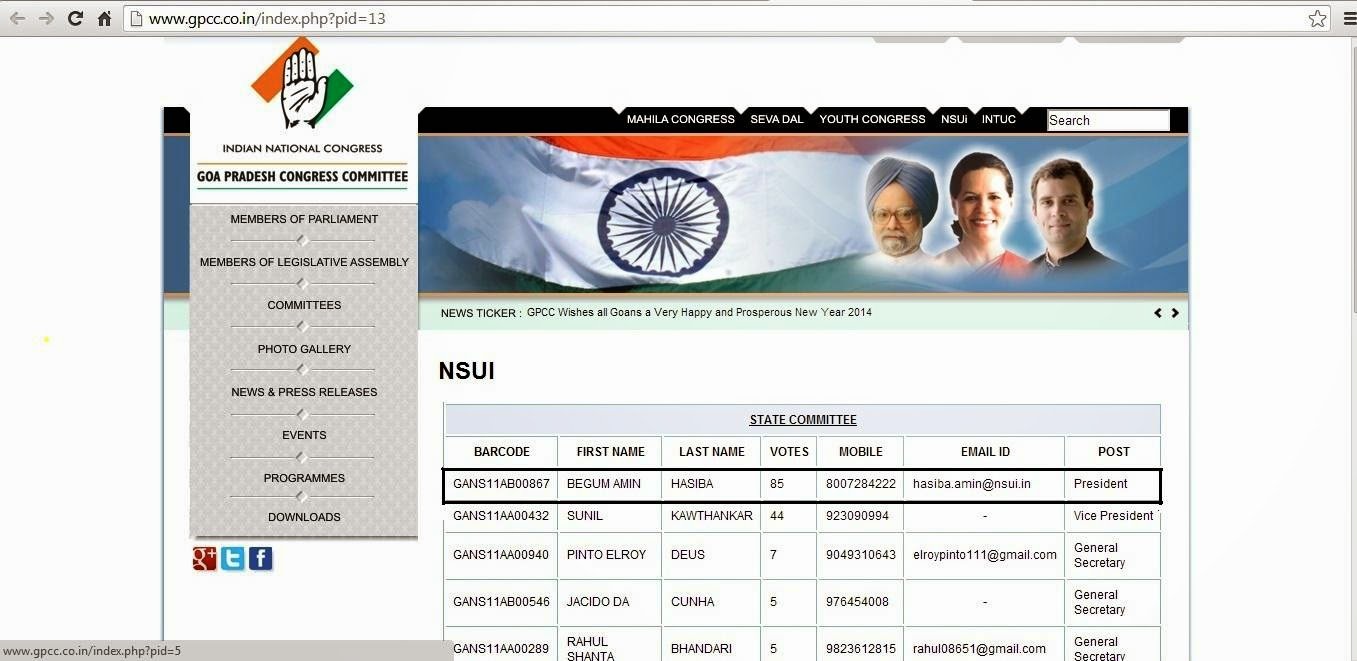1357x661 pixels.
Task: Click the EMAIL ID column header
Action: click(x=985, y=452)
